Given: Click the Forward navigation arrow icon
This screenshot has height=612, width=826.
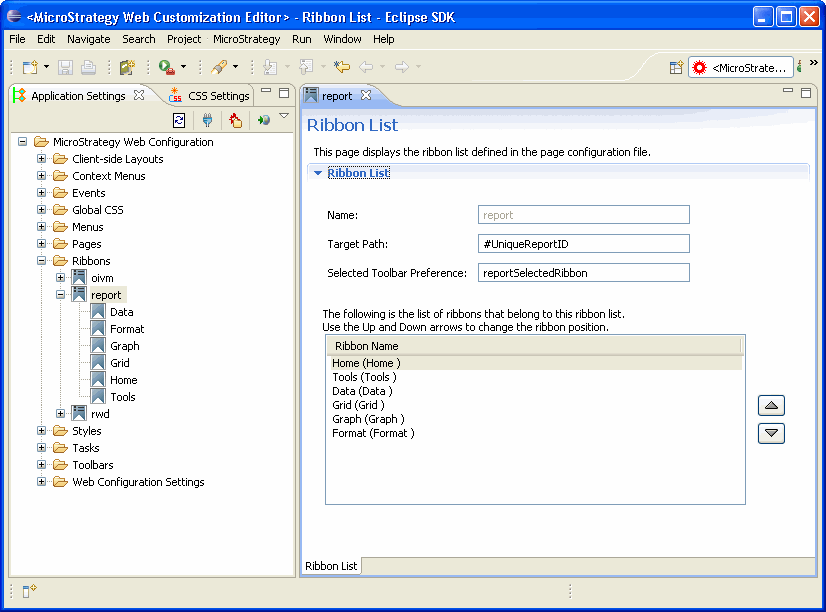Looking at the screenshot, I should click(402, 67).
